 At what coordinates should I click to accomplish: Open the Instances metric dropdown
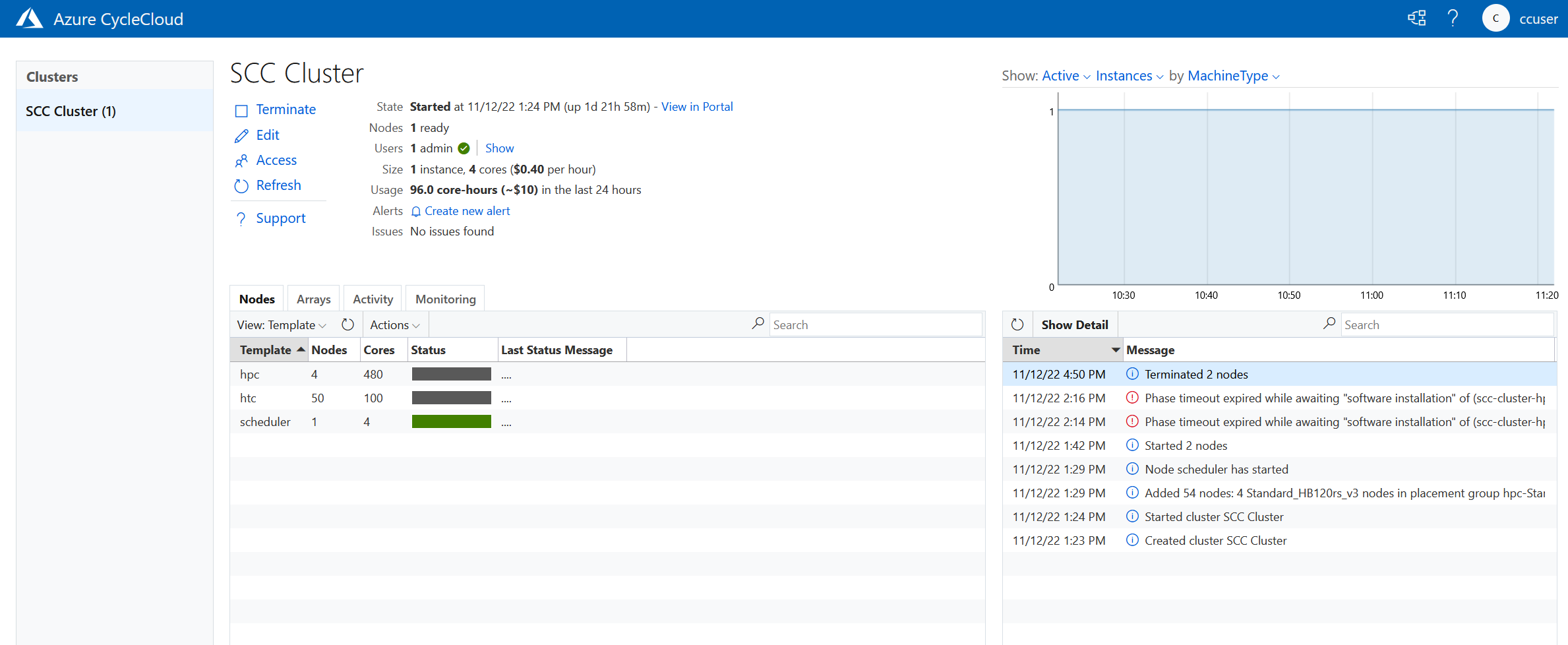pyautogui.click(x=1130, y=76)
